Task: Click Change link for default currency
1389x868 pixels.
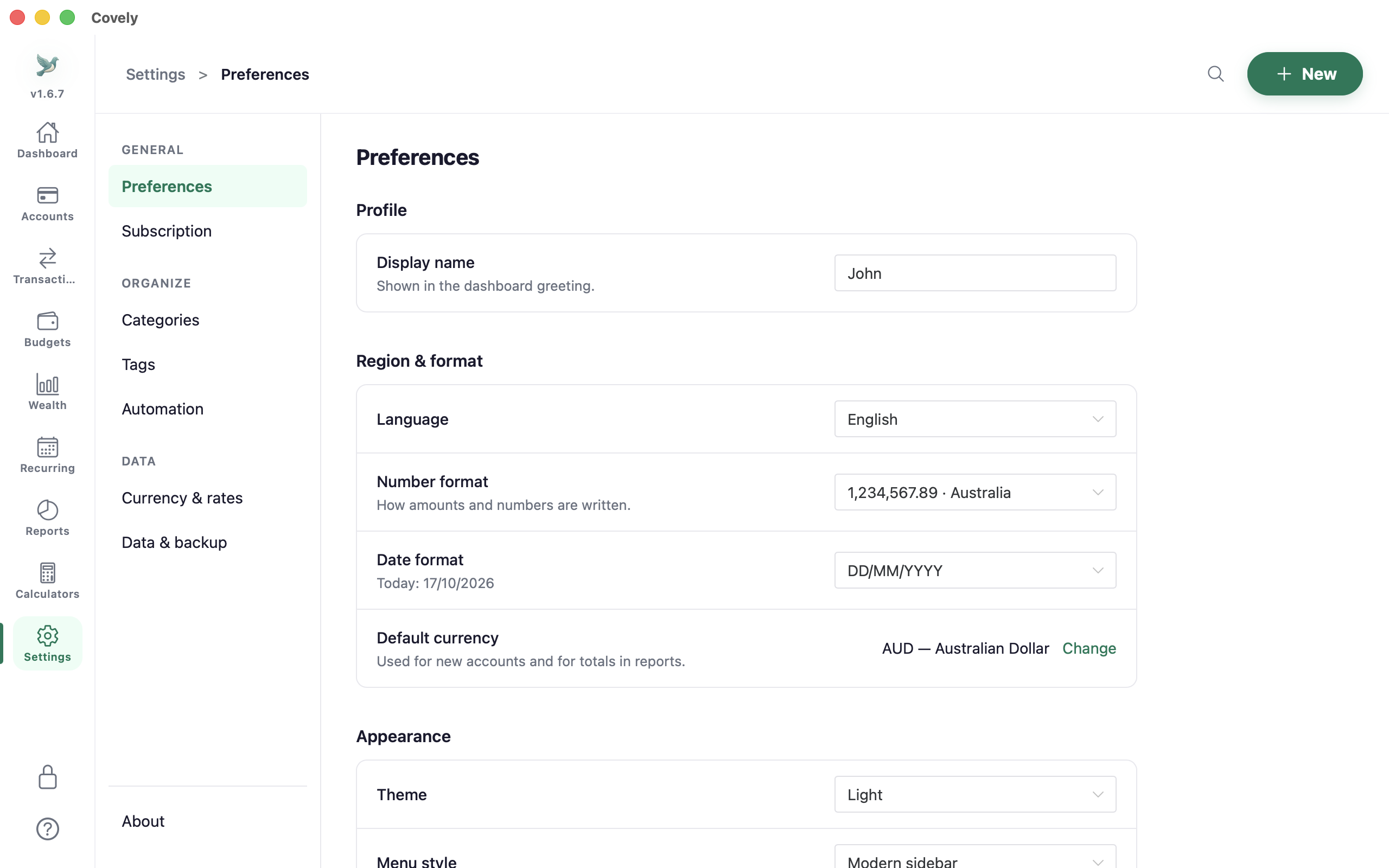Action: [x=1089, y=648]
